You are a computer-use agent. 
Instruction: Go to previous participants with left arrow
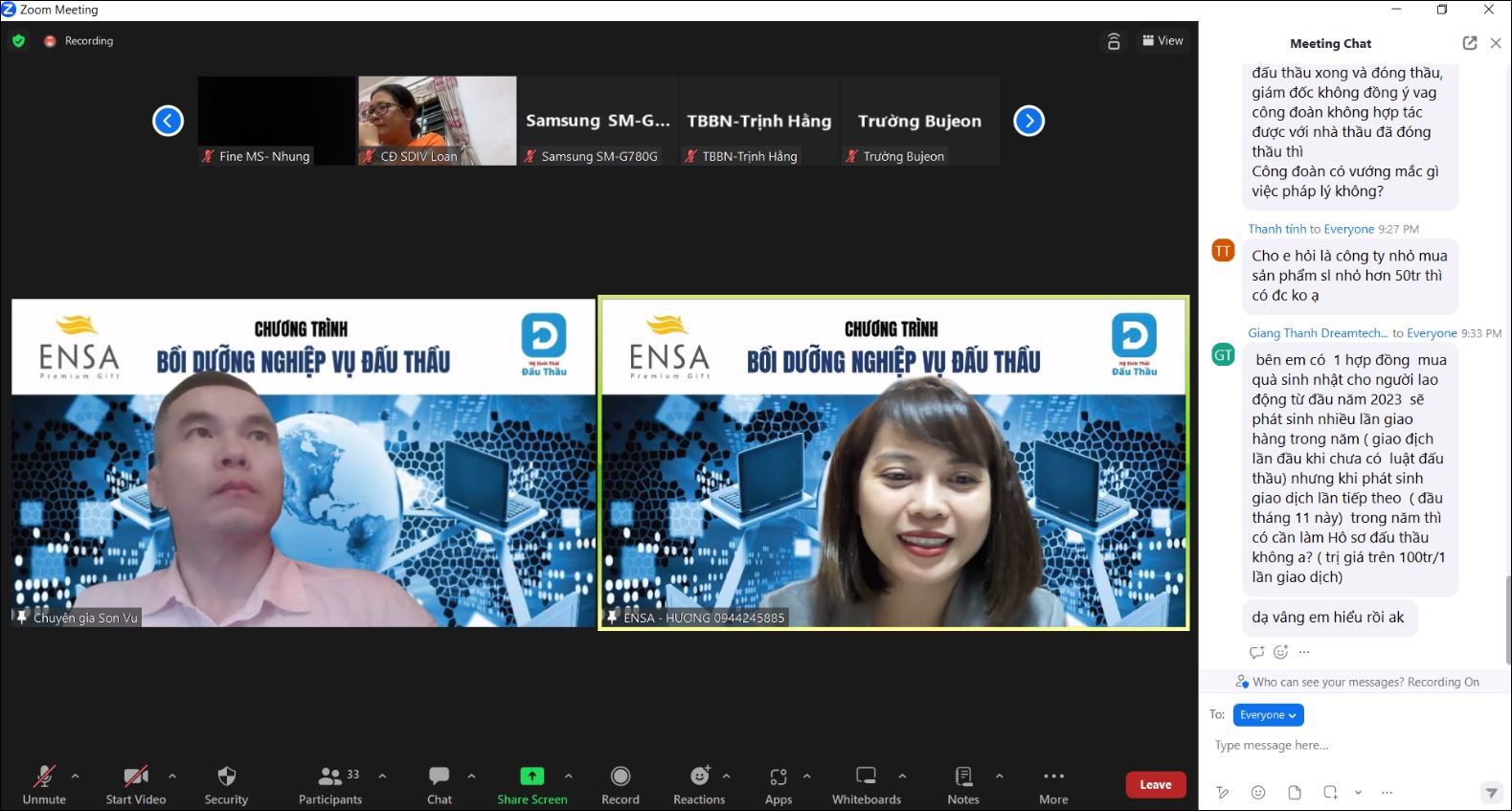pyautogui.click(x=168, y=121)
